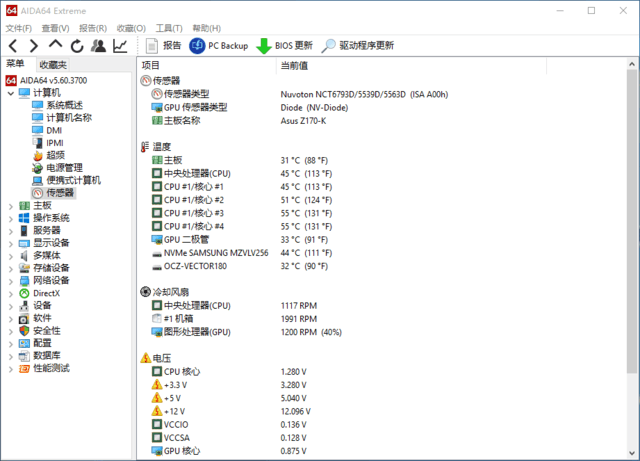Select 系统概述 in the tree
This screenshot has width=640, height=461.
tap(64, 105)
